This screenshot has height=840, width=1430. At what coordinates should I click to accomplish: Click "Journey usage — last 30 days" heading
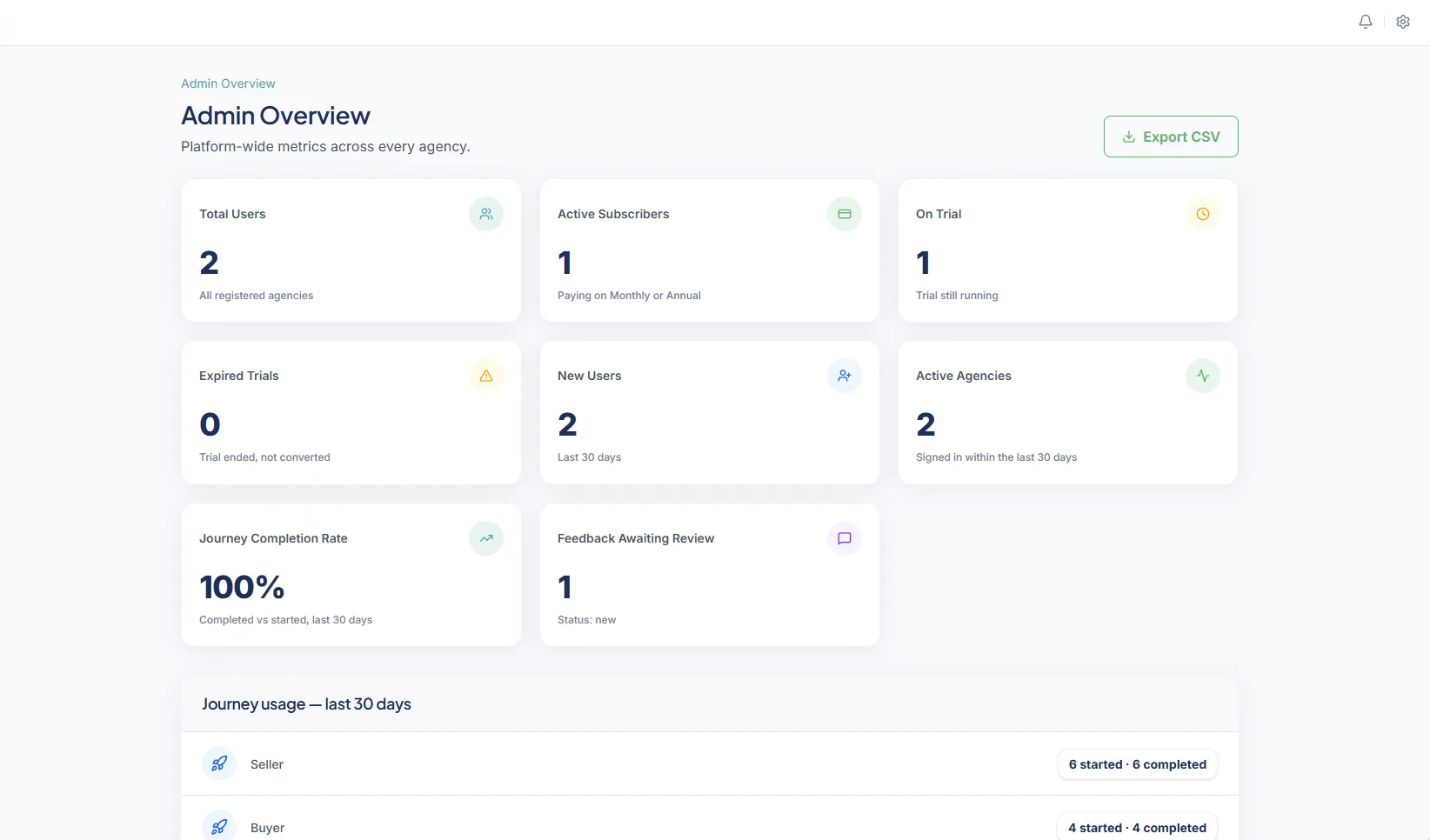pyautogui.click(x=306, y=704)
